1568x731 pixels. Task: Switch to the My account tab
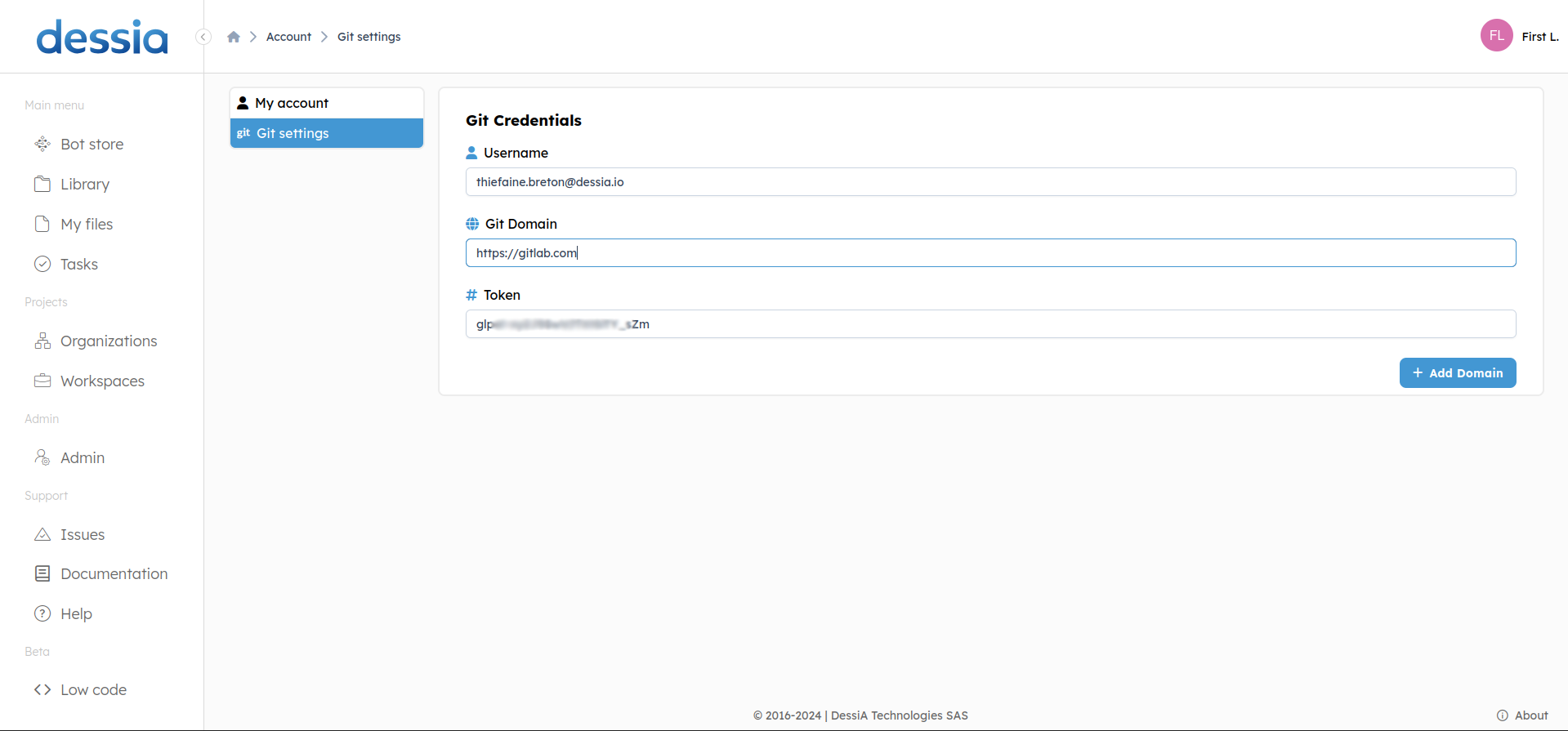[327, 103]
